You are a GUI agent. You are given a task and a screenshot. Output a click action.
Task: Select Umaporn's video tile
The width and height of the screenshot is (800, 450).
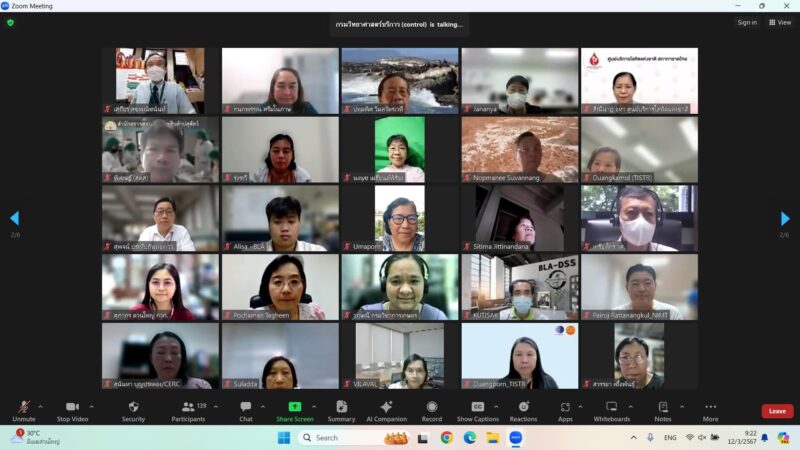400,218
